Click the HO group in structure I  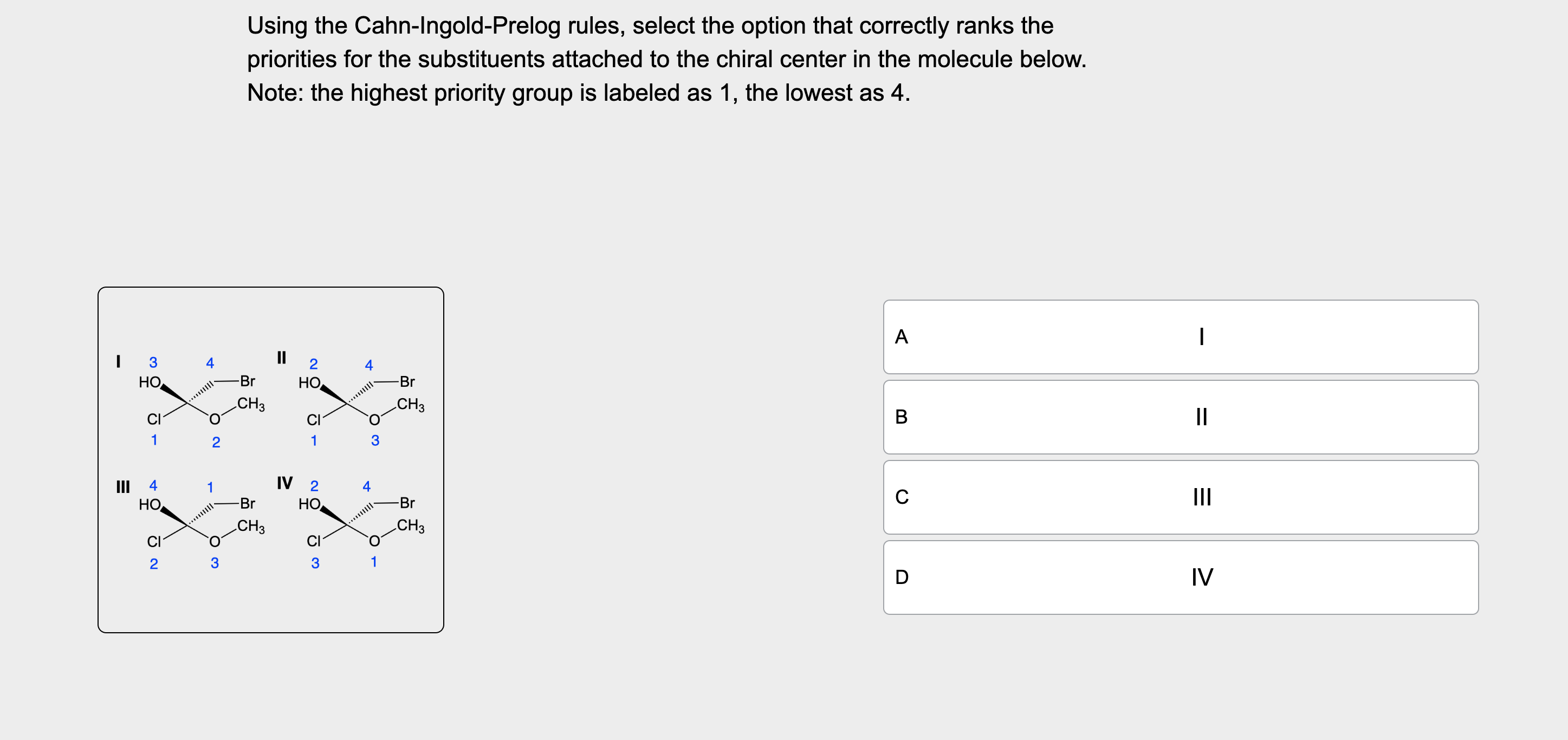coord(149,382)
